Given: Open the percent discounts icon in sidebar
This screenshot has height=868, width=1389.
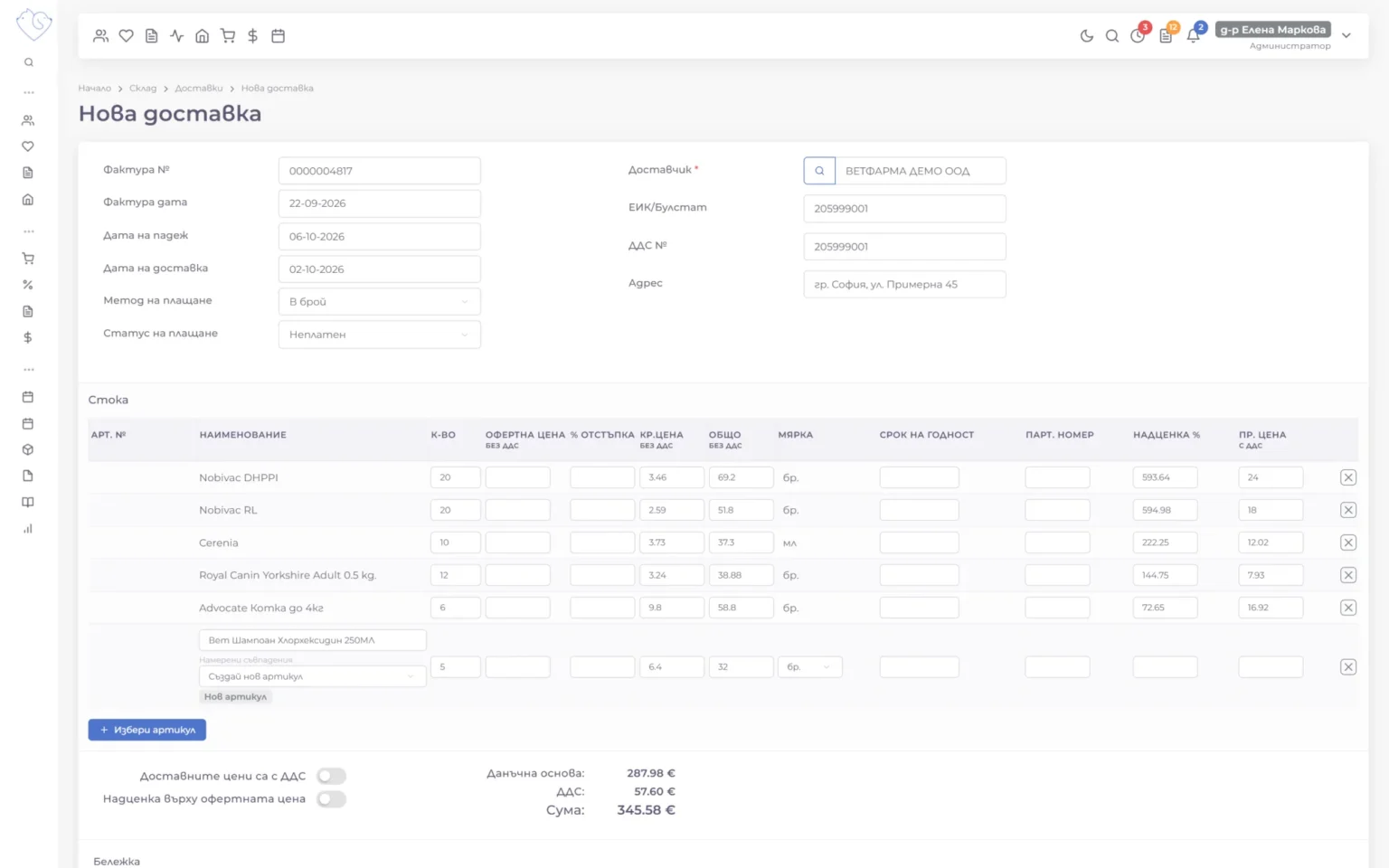Looking at the screenshot, I should tap(28, 285).
